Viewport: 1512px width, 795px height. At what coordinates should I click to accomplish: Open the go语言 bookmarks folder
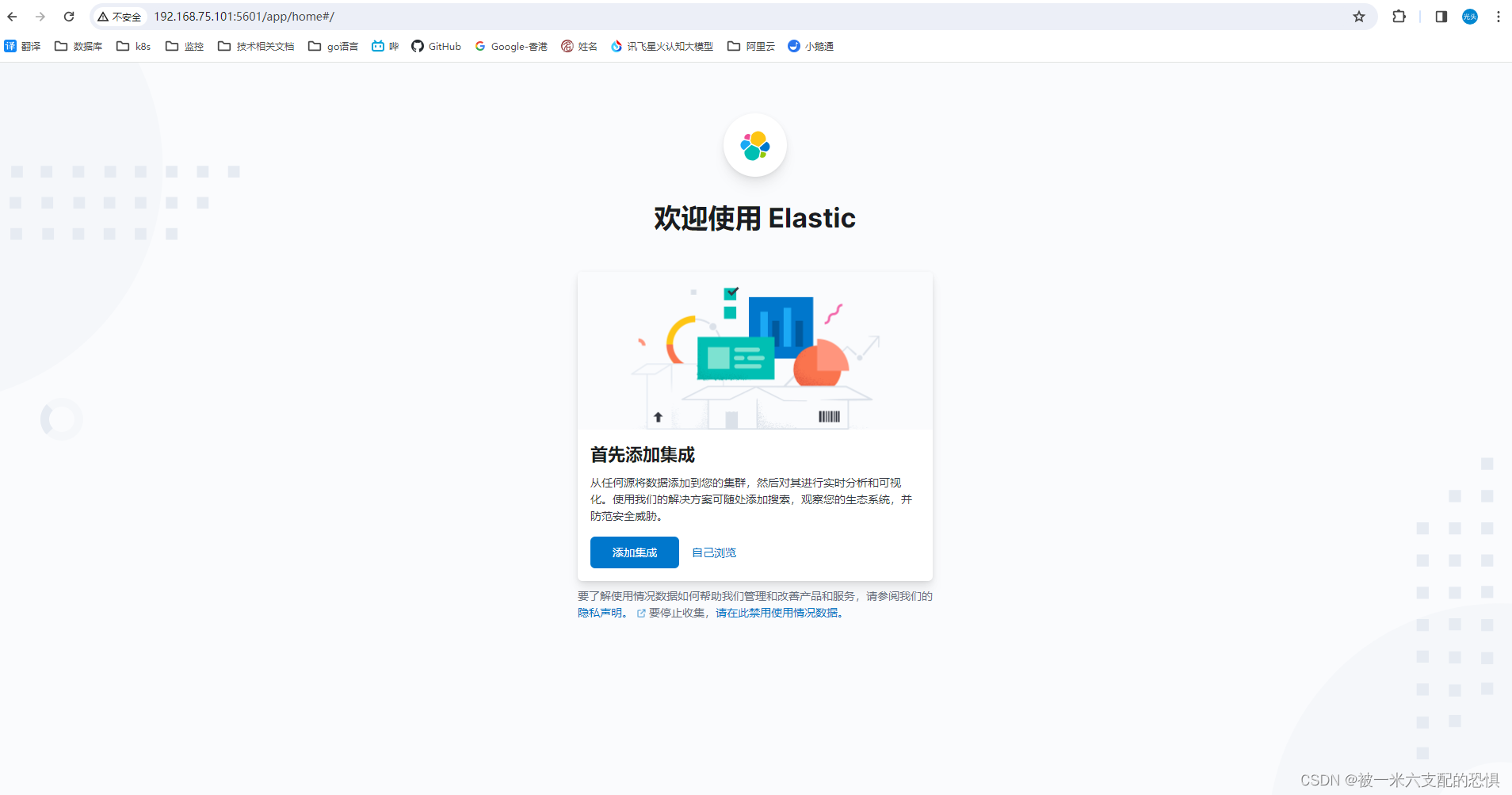click(334, 47)
